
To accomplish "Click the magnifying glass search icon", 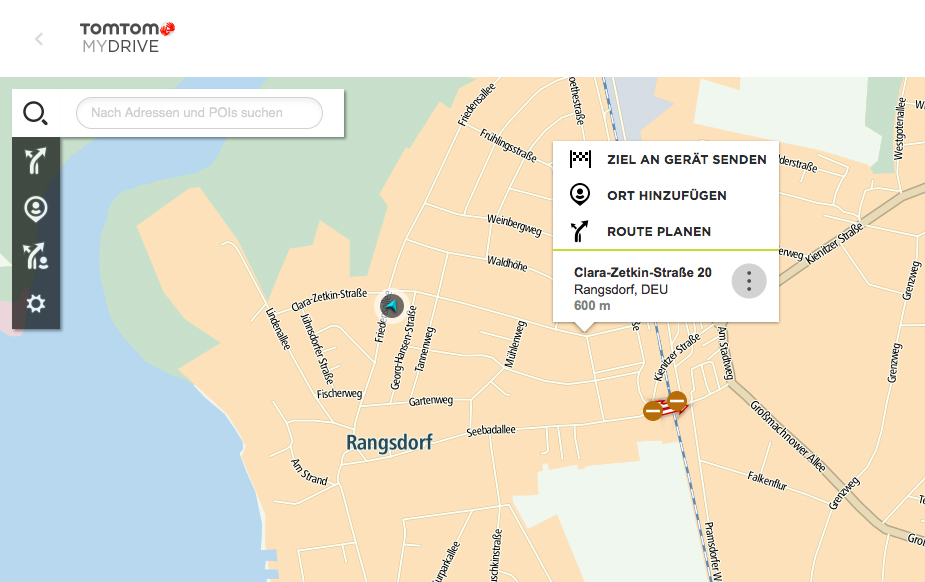I will [36, 113].
